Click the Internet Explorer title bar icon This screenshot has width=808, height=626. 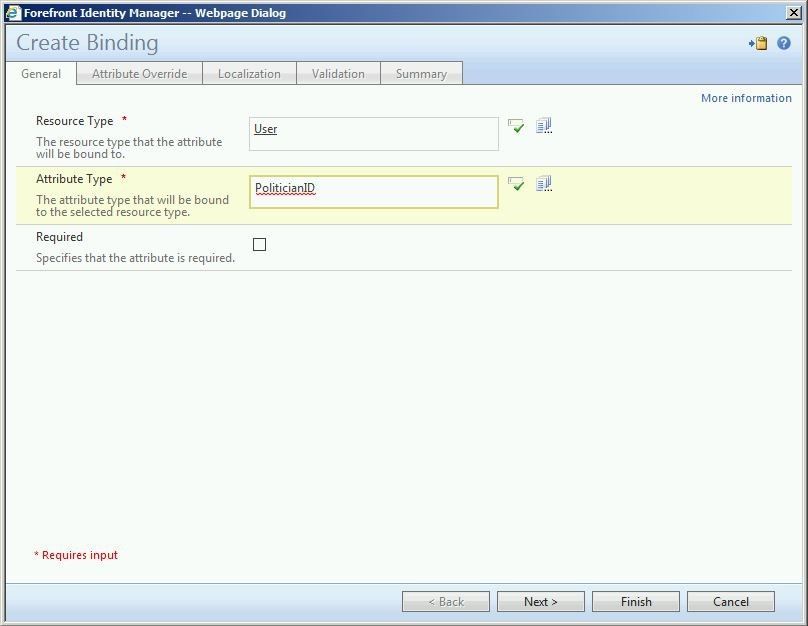(x=13, y=13)
